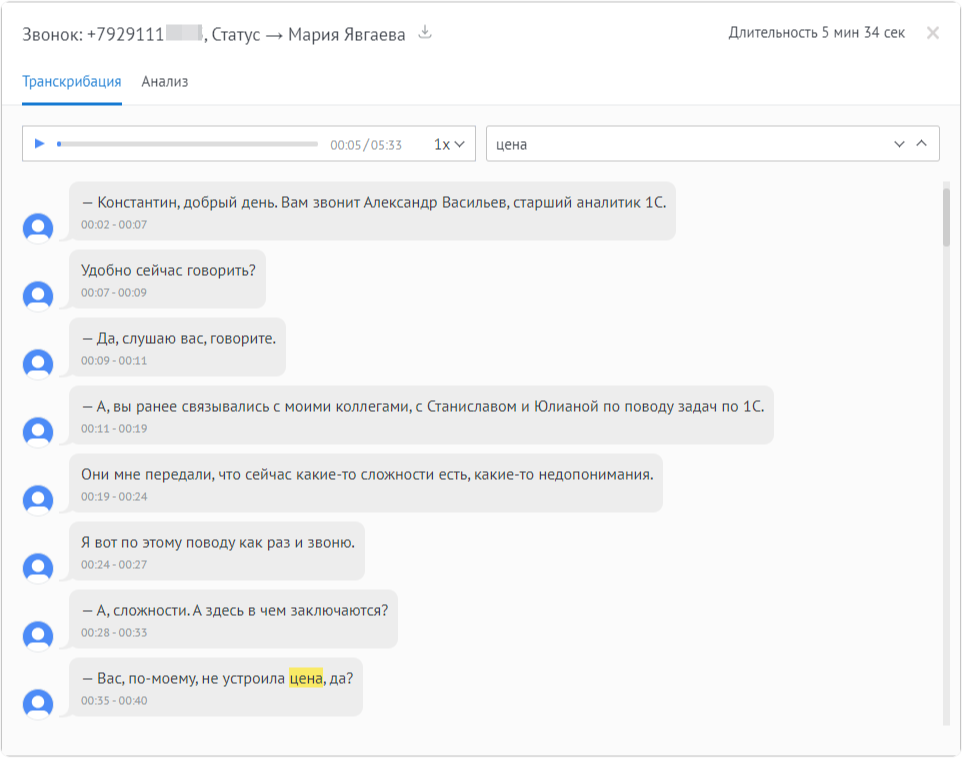This screenshot has height=758, width=962.
Task: Click timestamp 00:09 - 00:11
Action: point(114,361)
